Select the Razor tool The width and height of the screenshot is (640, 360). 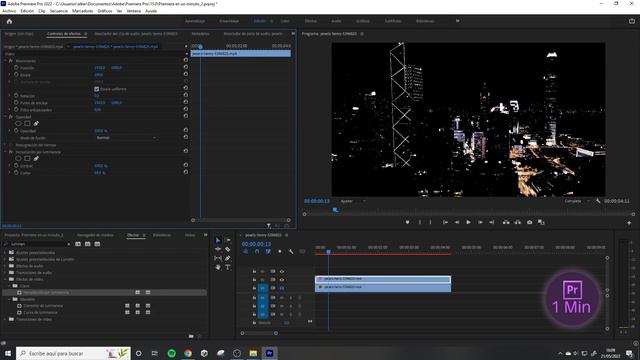pos(228,249)
